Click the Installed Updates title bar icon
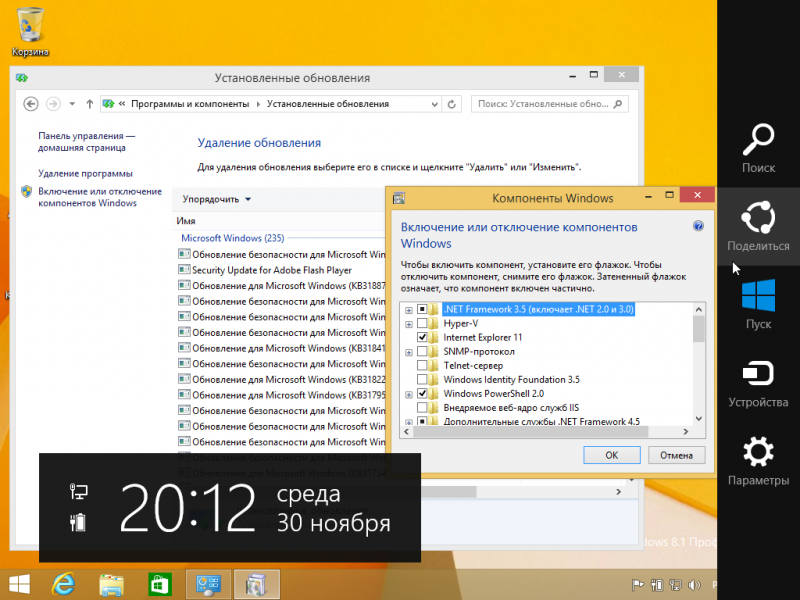Image resolution: width=800 pixels, height=600 pixels. [x=21, y=78]
